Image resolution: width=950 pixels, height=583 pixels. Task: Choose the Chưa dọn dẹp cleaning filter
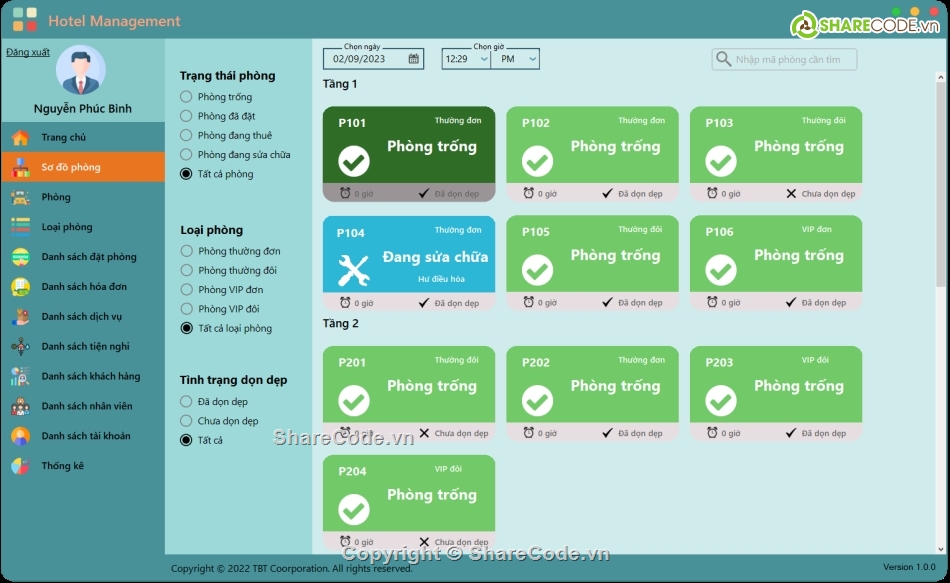(186, 421)
